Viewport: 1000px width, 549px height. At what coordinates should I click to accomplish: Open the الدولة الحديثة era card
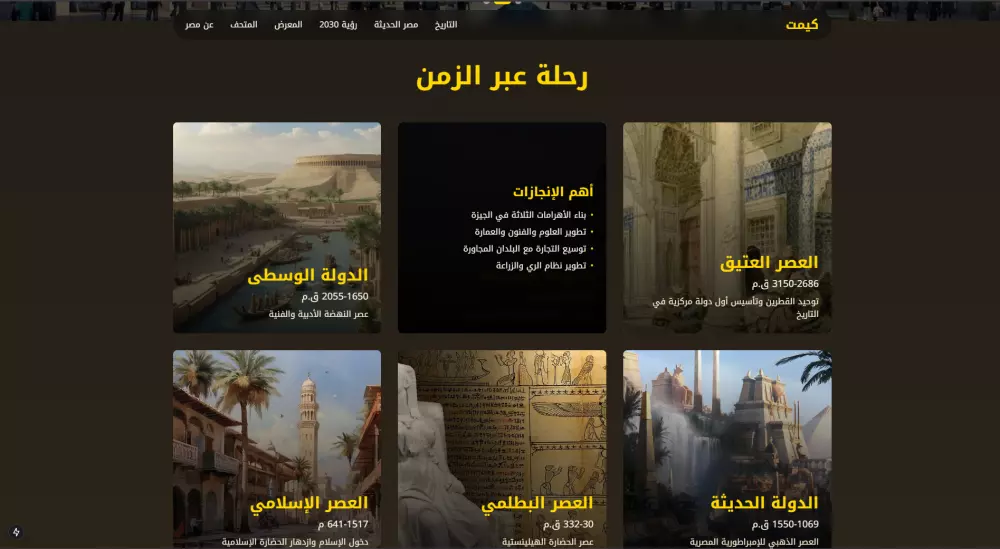[727, 449]
